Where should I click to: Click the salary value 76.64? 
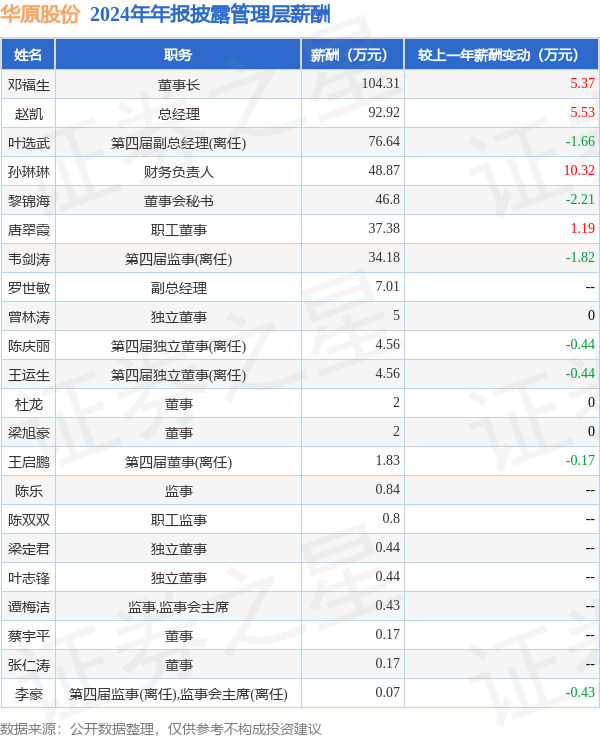click(x=384, y=142)
